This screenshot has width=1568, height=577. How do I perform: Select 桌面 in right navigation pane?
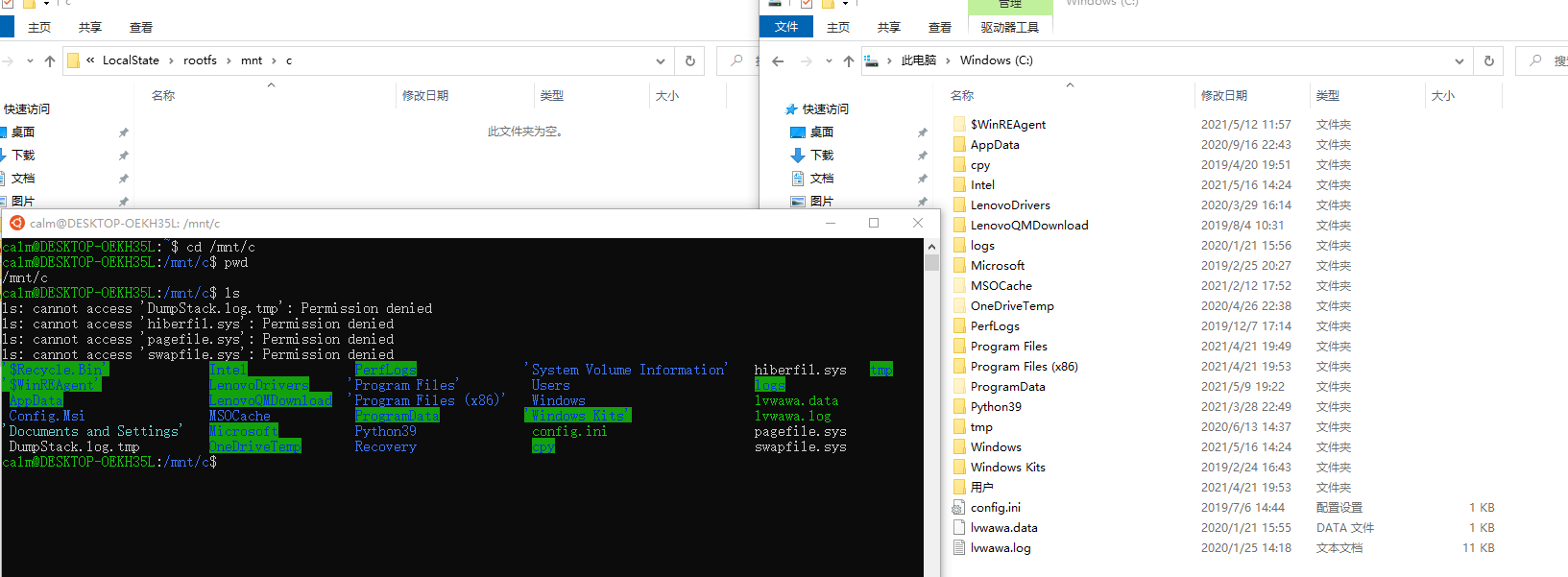[822, 132]
